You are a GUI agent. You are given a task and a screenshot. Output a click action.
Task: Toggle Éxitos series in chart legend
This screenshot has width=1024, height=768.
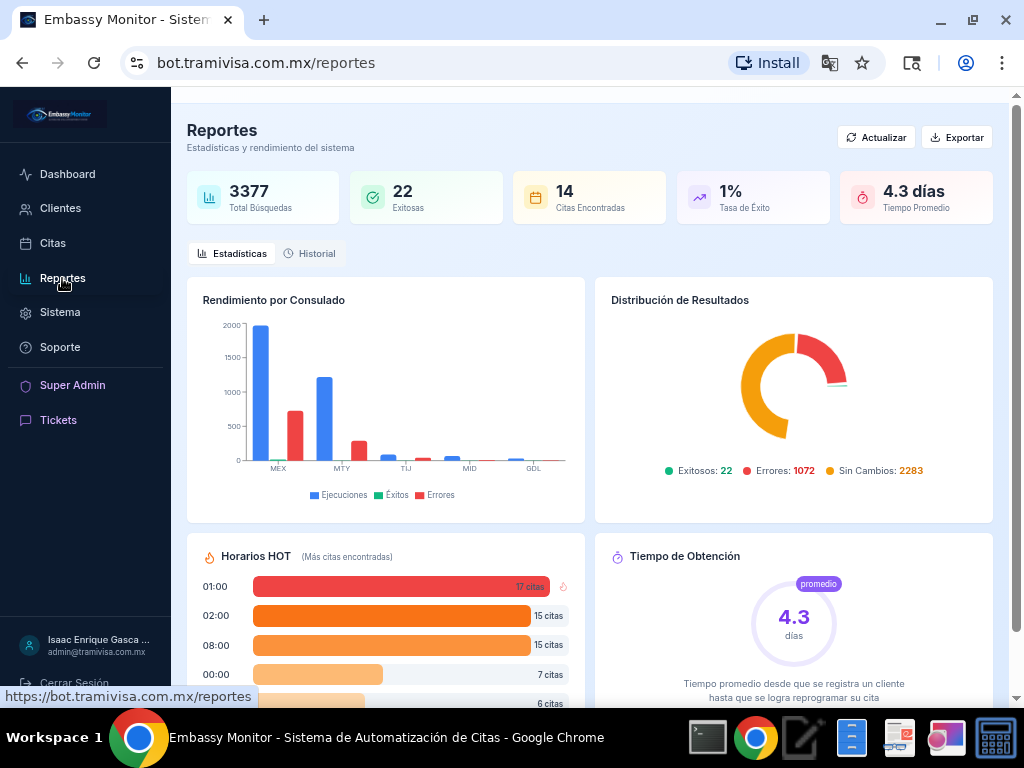391,495
